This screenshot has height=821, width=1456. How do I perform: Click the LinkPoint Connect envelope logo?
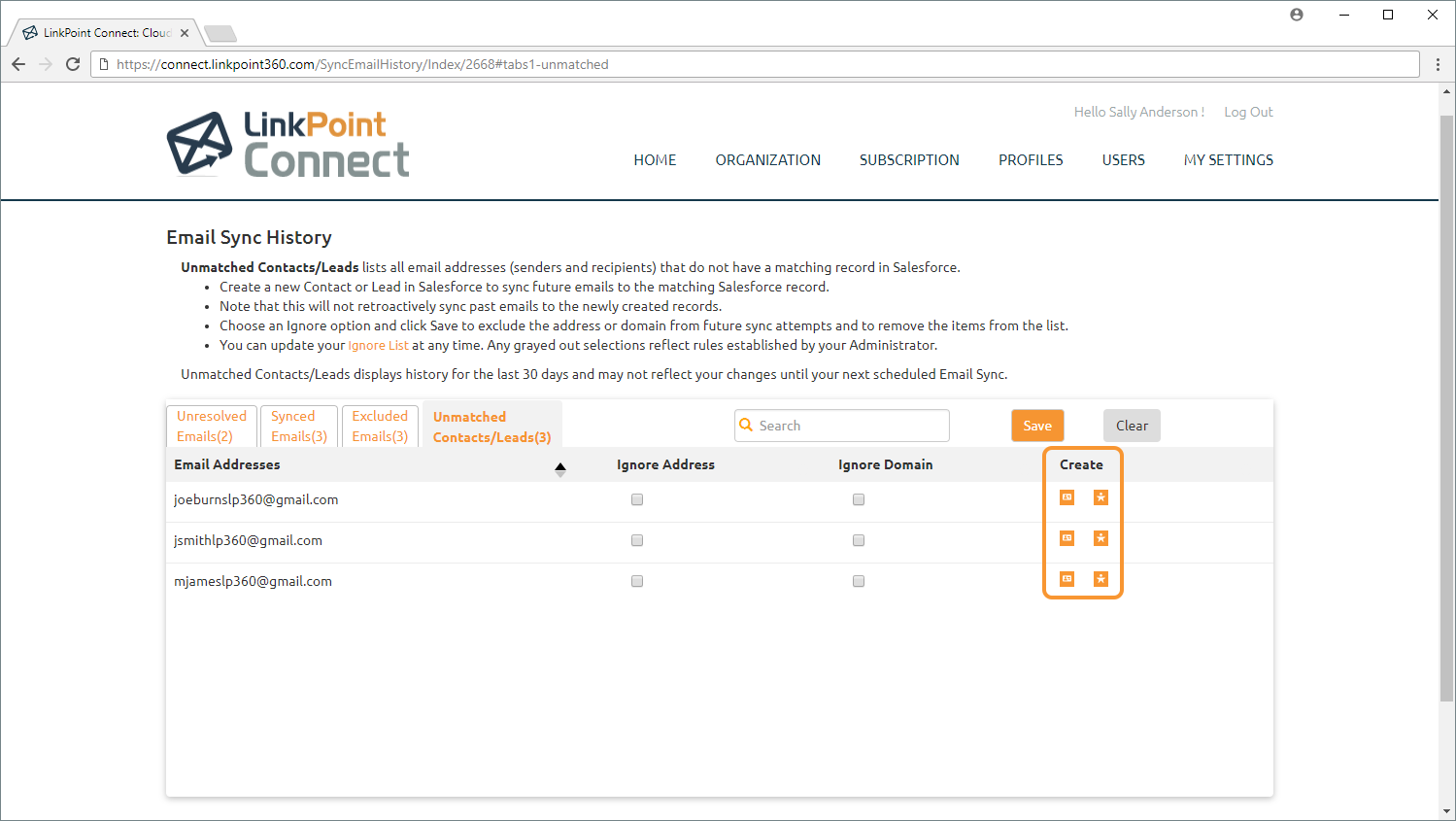199,144
